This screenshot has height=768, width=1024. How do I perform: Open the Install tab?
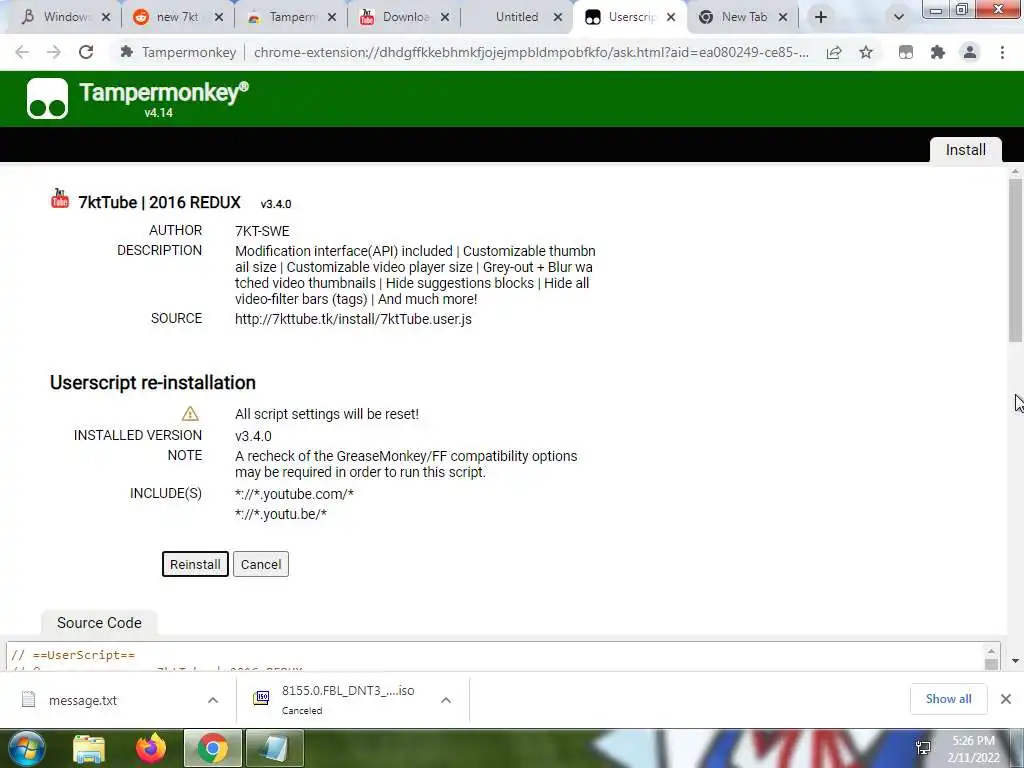tap(965, 150)
